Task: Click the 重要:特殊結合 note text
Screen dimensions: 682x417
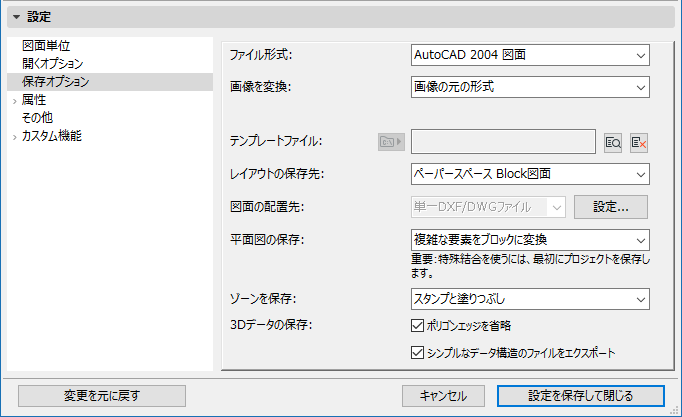Action: tap(530, 266)
